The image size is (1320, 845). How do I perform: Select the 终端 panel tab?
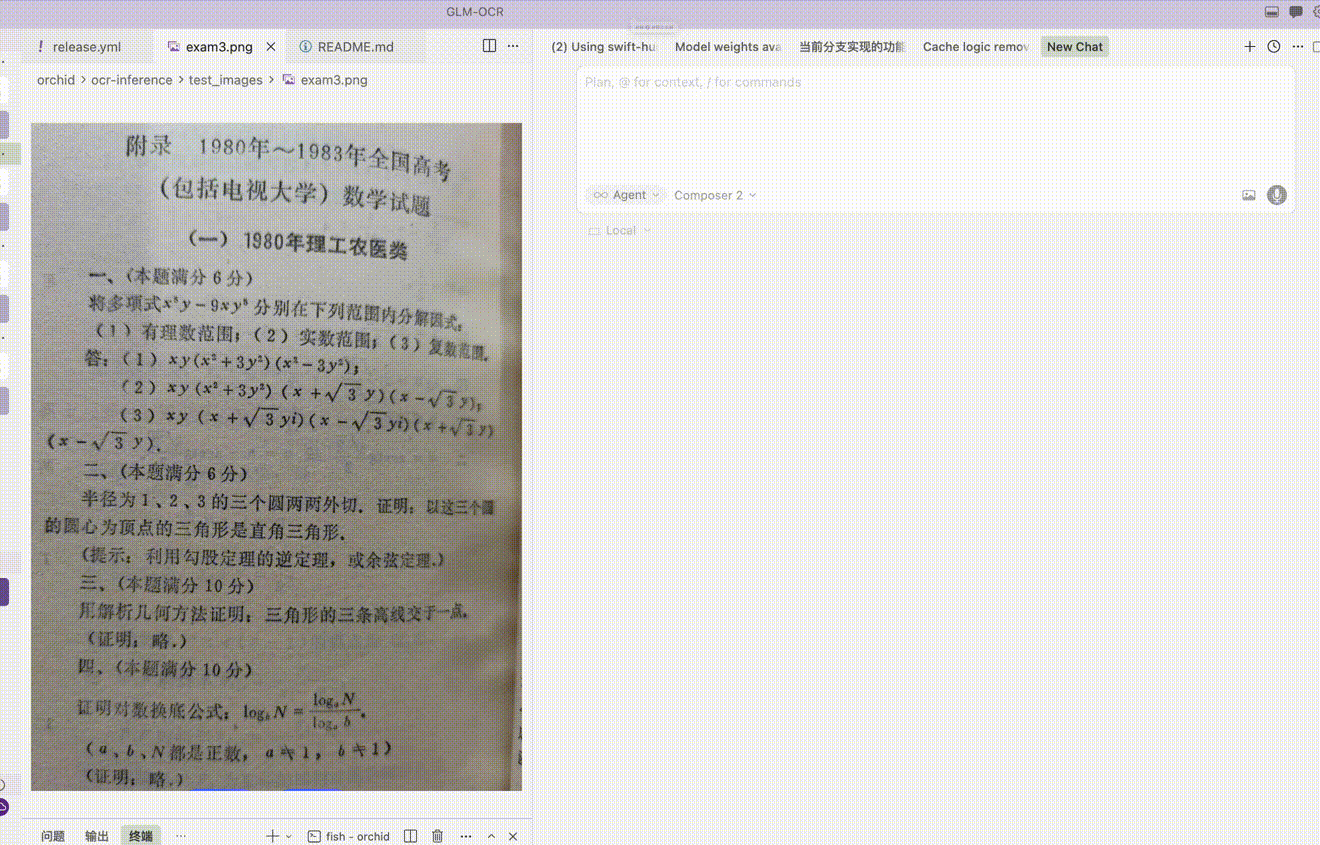click(141, 836)
